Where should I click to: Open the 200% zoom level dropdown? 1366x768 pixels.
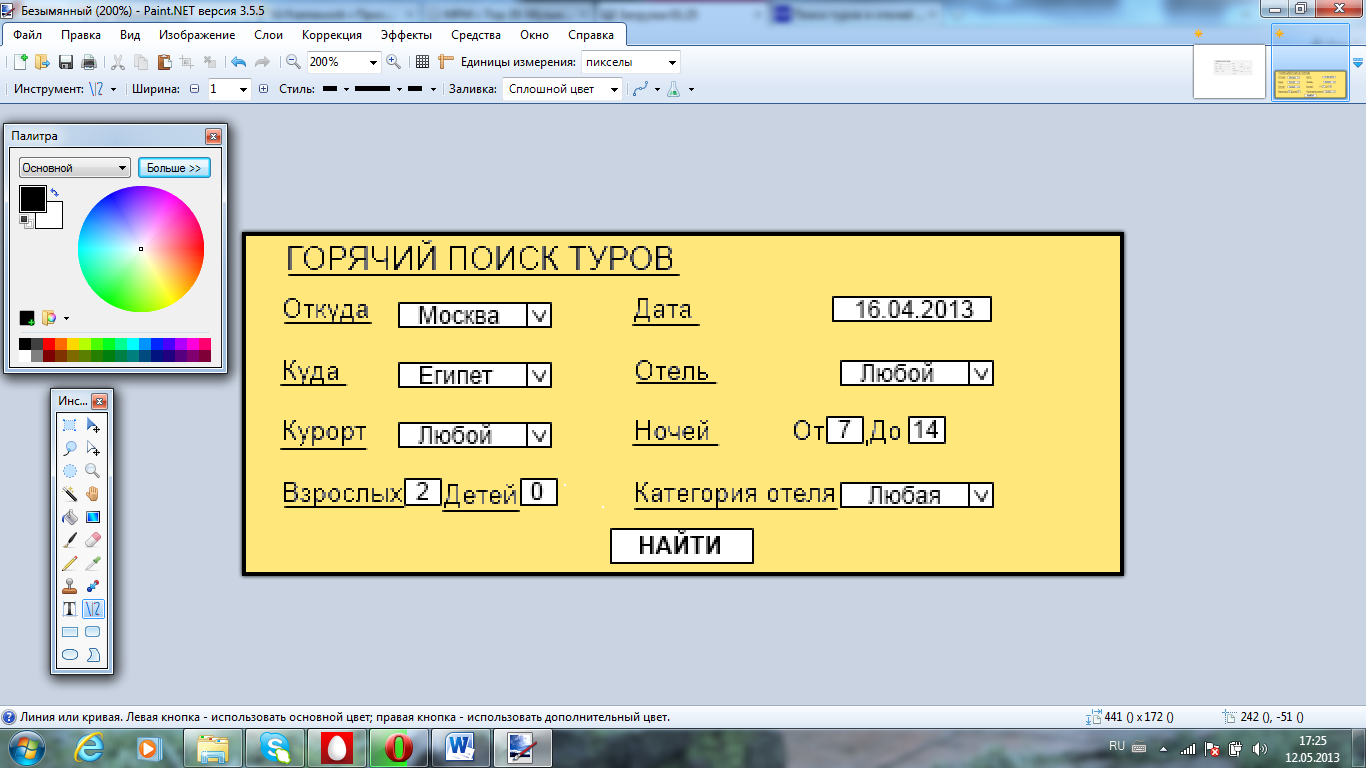pyautogui.click(x=374, y=62)
